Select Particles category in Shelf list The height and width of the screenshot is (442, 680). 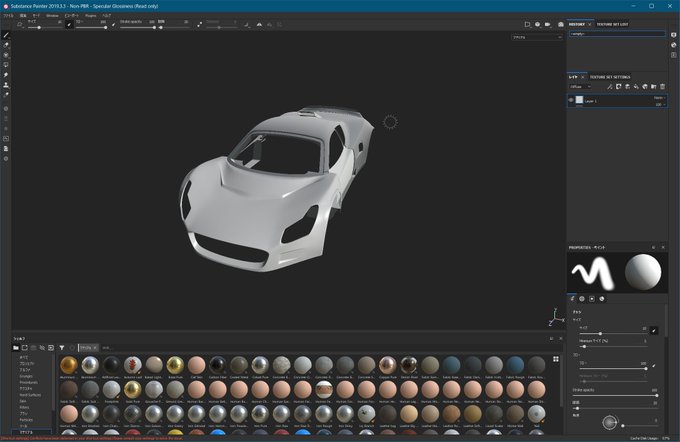pyautogui.click(x=26, y=420)
